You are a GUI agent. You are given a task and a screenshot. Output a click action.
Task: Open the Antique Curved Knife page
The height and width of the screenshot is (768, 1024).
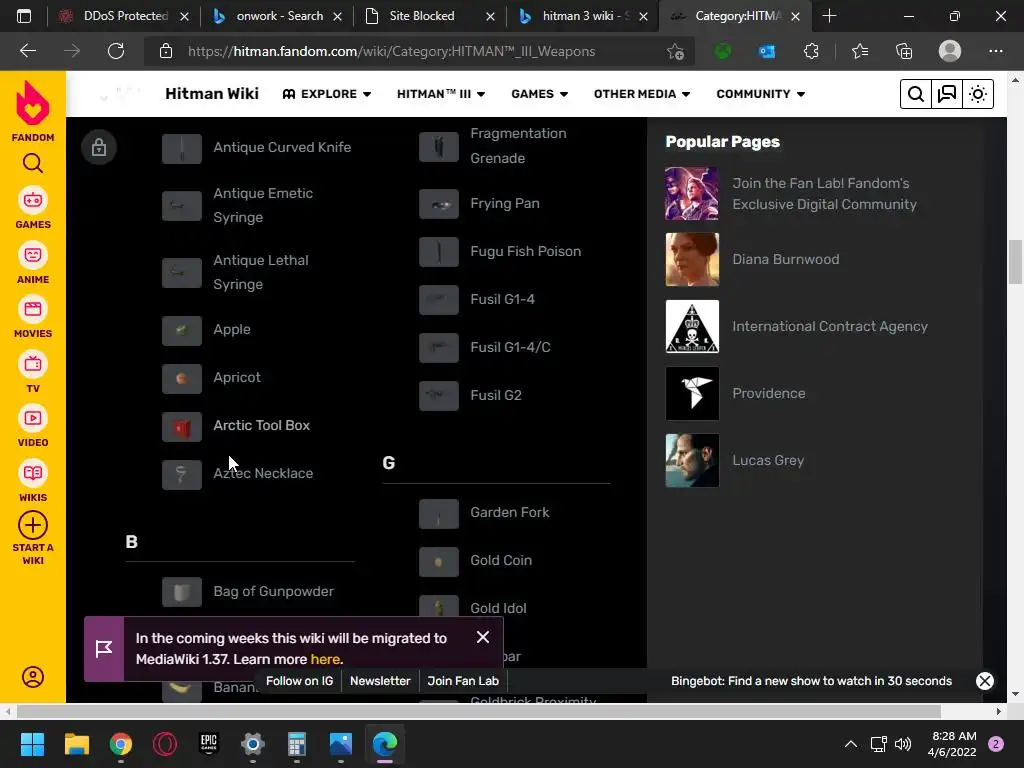282,147
